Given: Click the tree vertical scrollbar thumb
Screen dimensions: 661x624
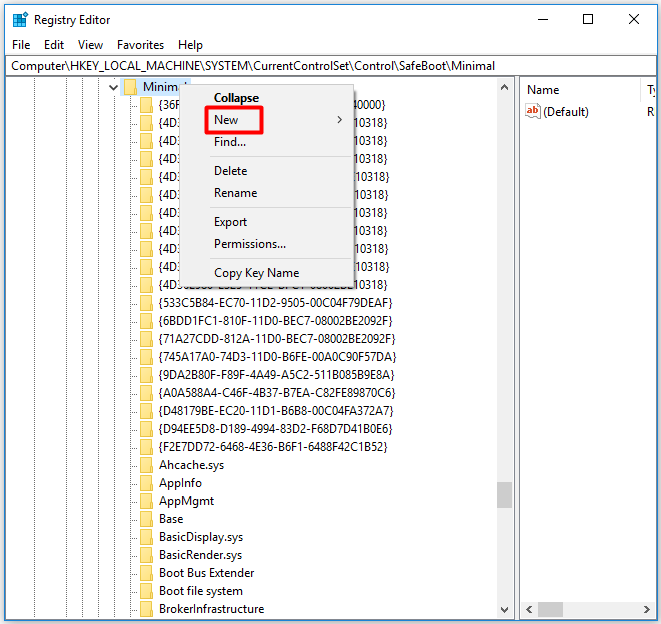Looking at the screenshot, I should [x=504, y=495].
